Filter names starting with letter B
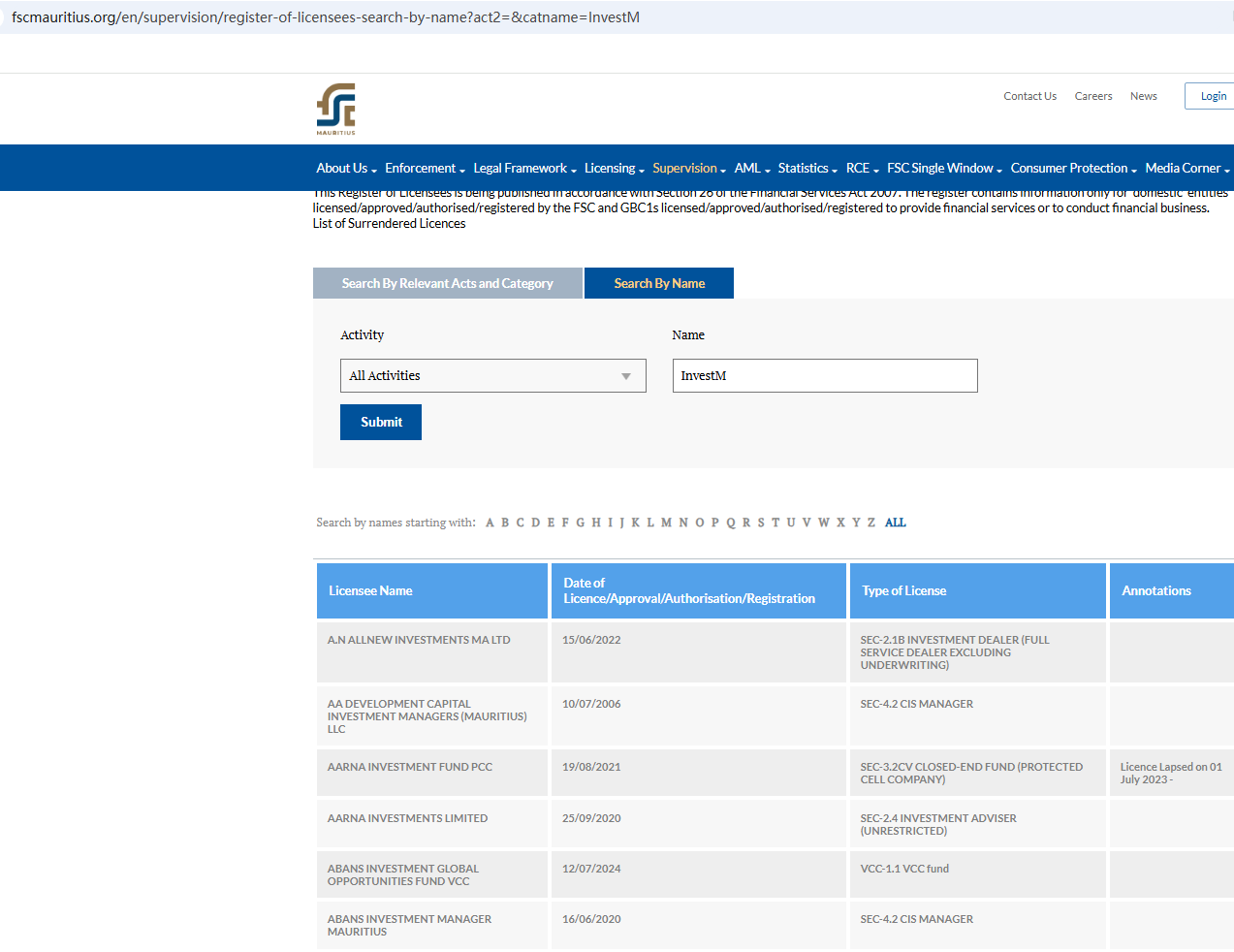 pos(505,523)
